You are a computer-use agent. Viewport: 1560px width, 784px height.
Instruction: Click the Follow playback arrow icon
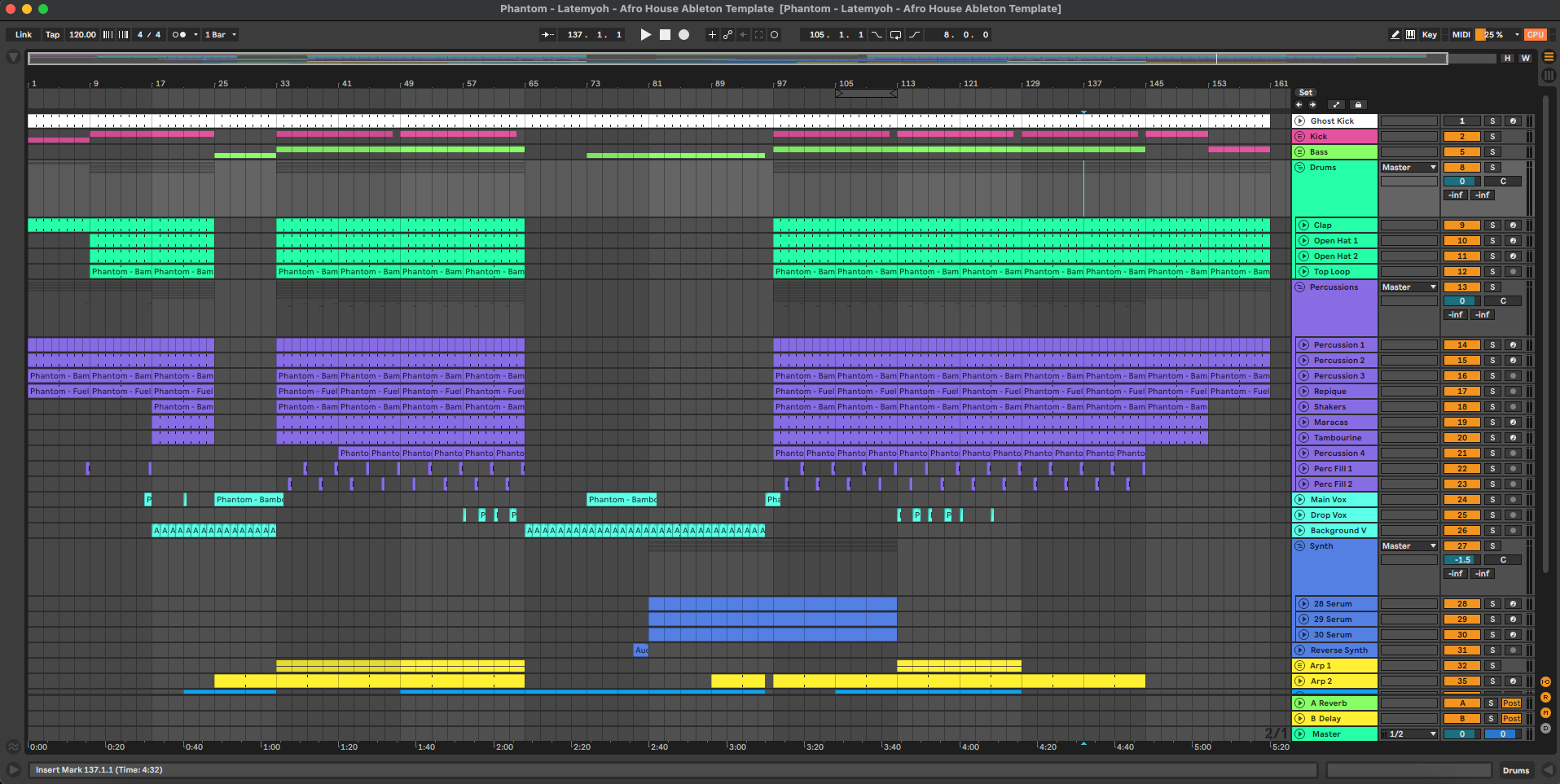(547, 35)
